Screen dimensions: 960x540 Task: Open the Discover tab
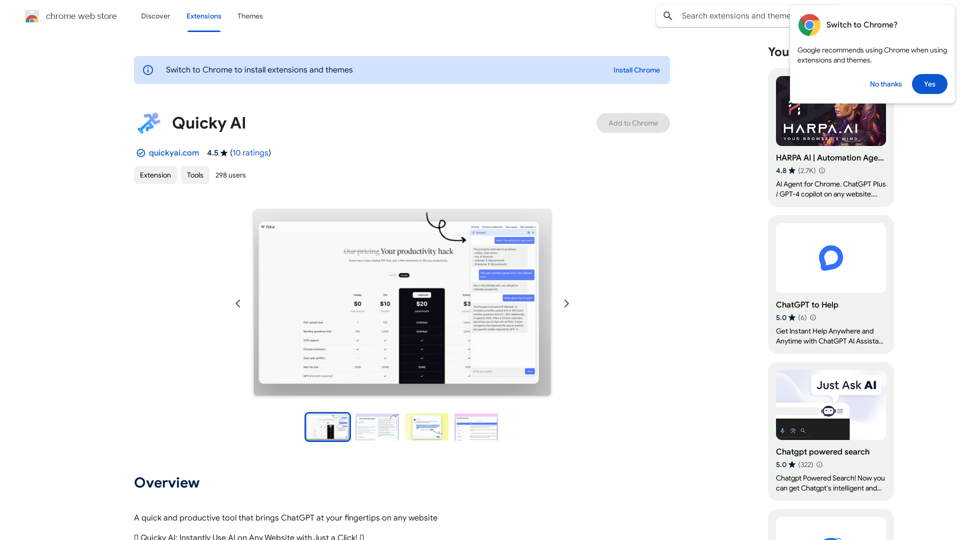[156, 17]
